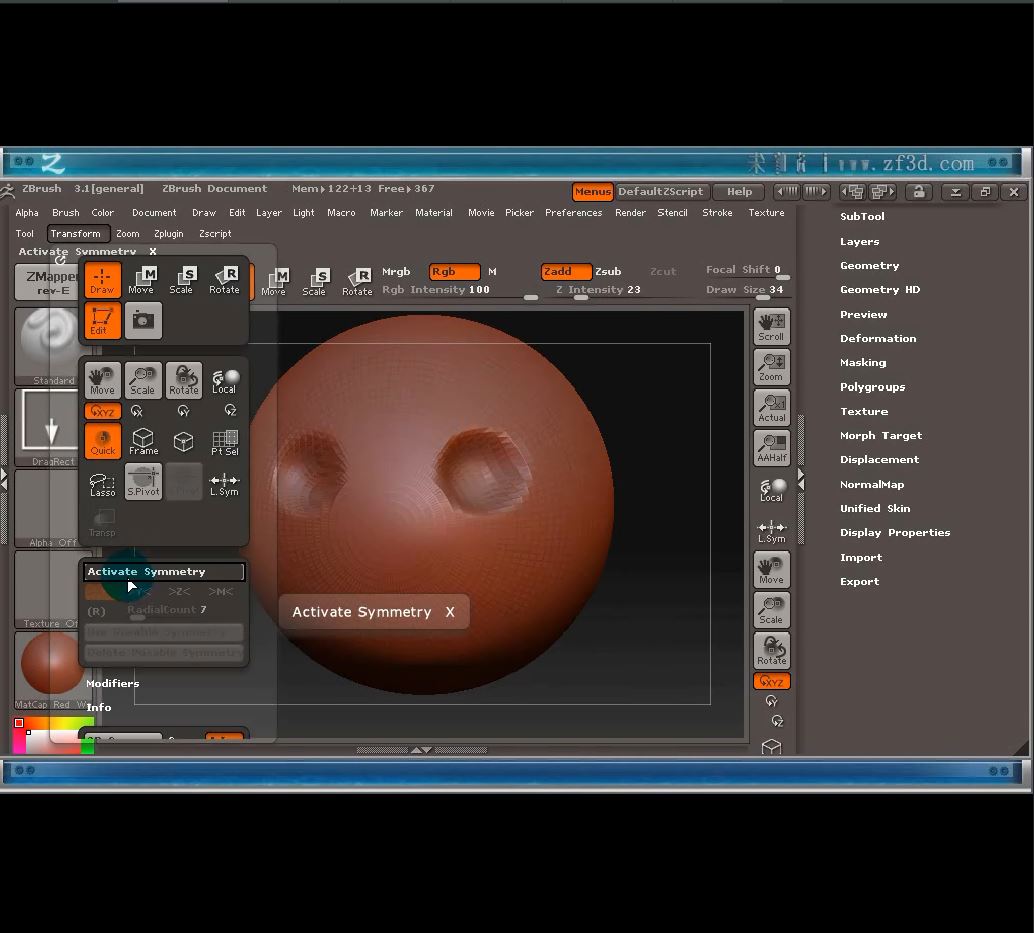The height and width of the screenshot is (933, 1034).
Task: Click the Help button
Action: pos(739,192)
